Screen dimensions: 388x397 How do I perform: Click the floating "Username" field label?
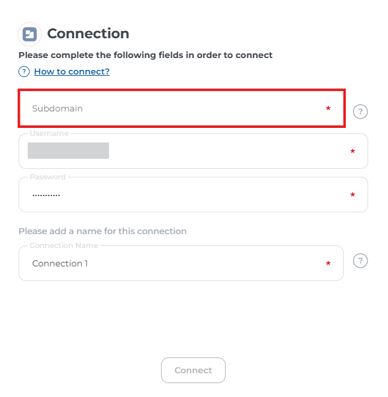(x=49, y=133)
